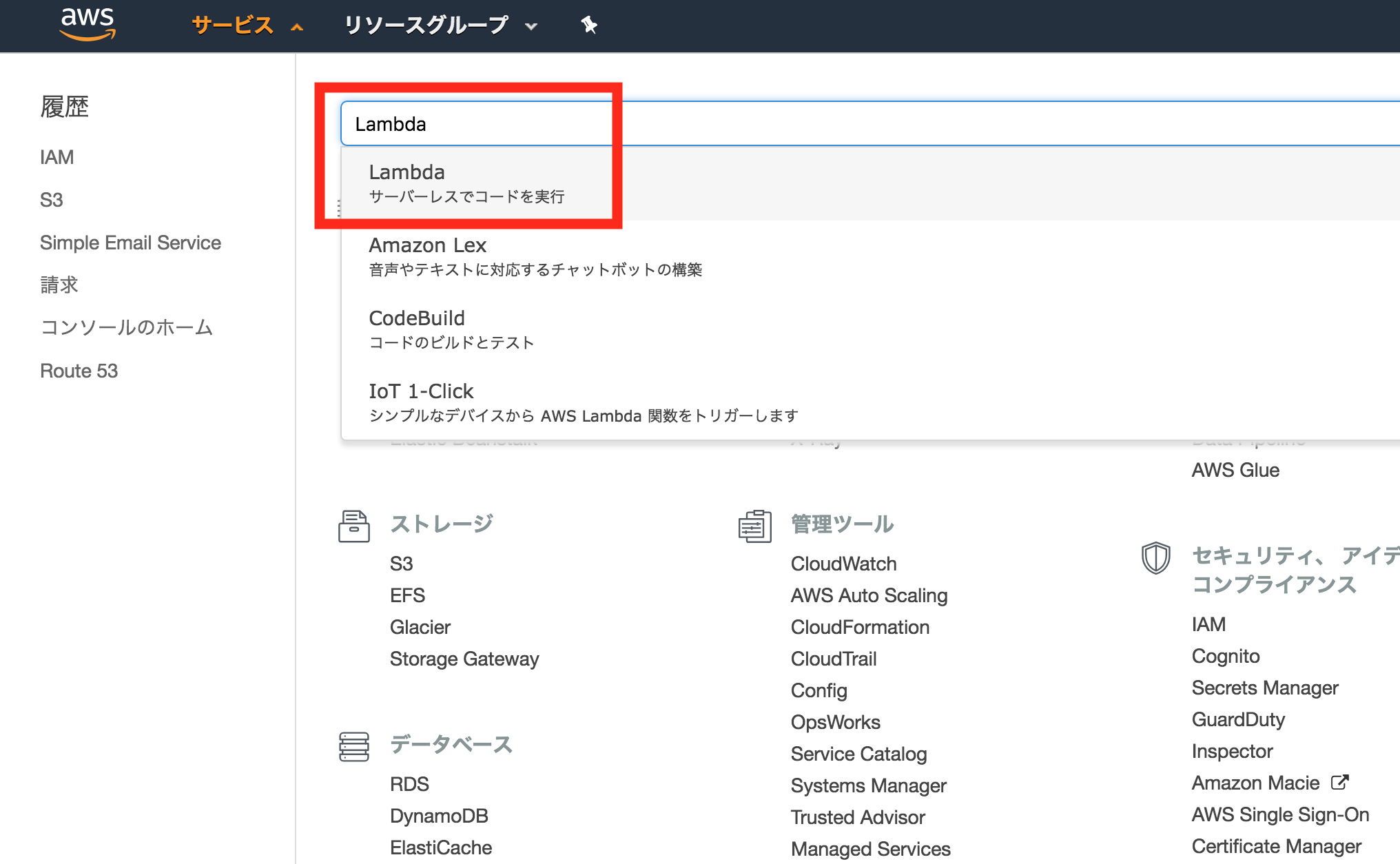Click the Lambda search input field
This screenshot has height=864, width=1400.
870,124
